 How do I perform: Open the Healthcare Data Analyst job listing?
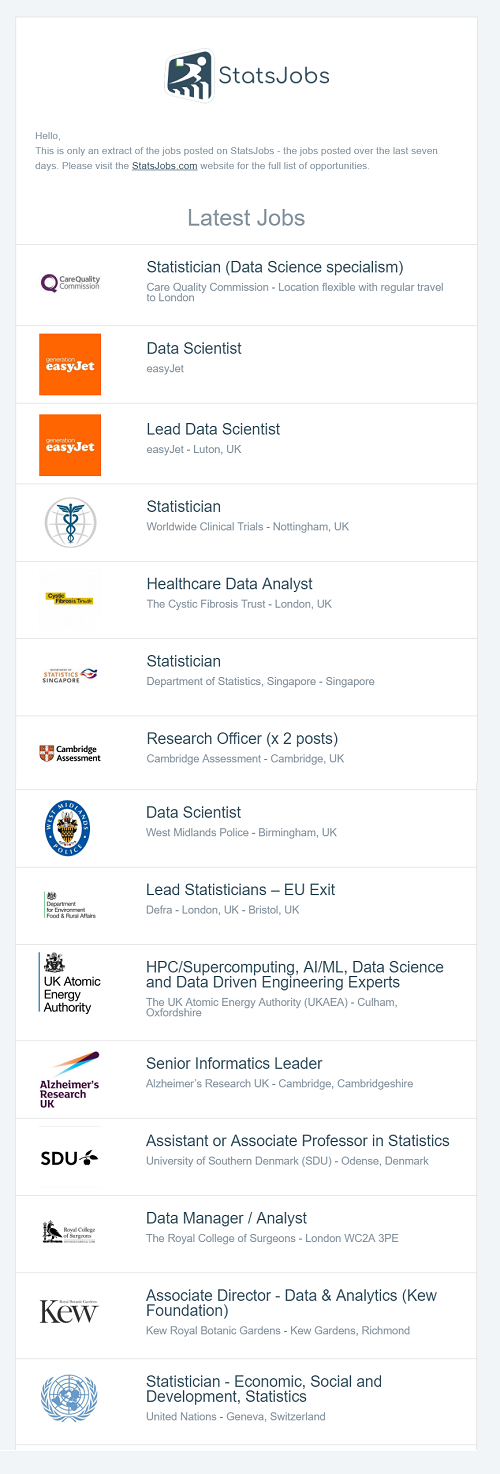pyautogui.click(x=229, y=584)
